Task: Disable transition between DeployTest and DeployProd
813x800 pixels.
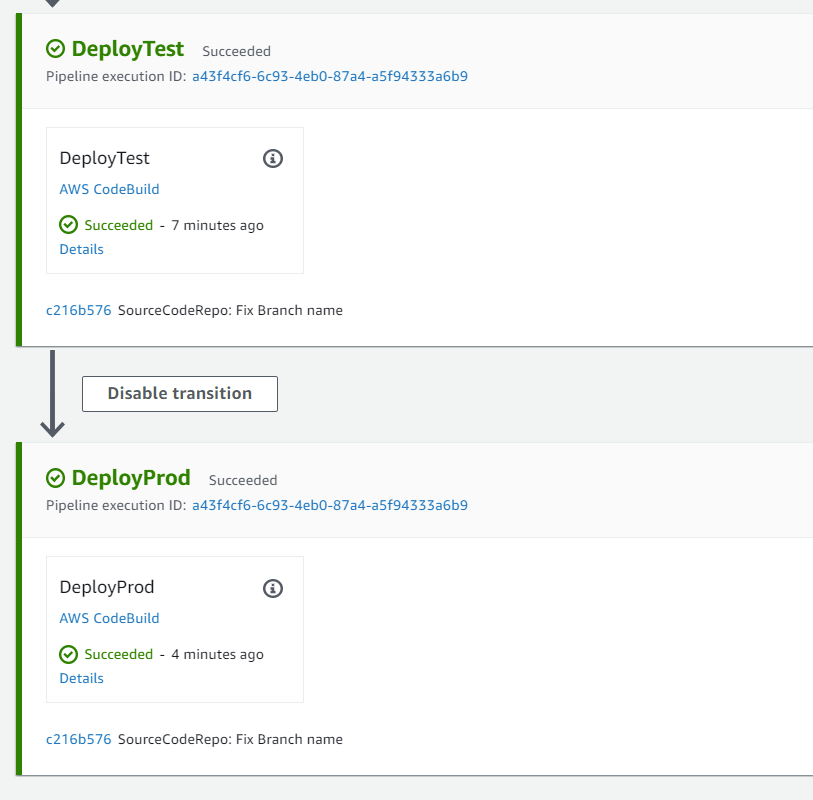Action: (179, 394)
